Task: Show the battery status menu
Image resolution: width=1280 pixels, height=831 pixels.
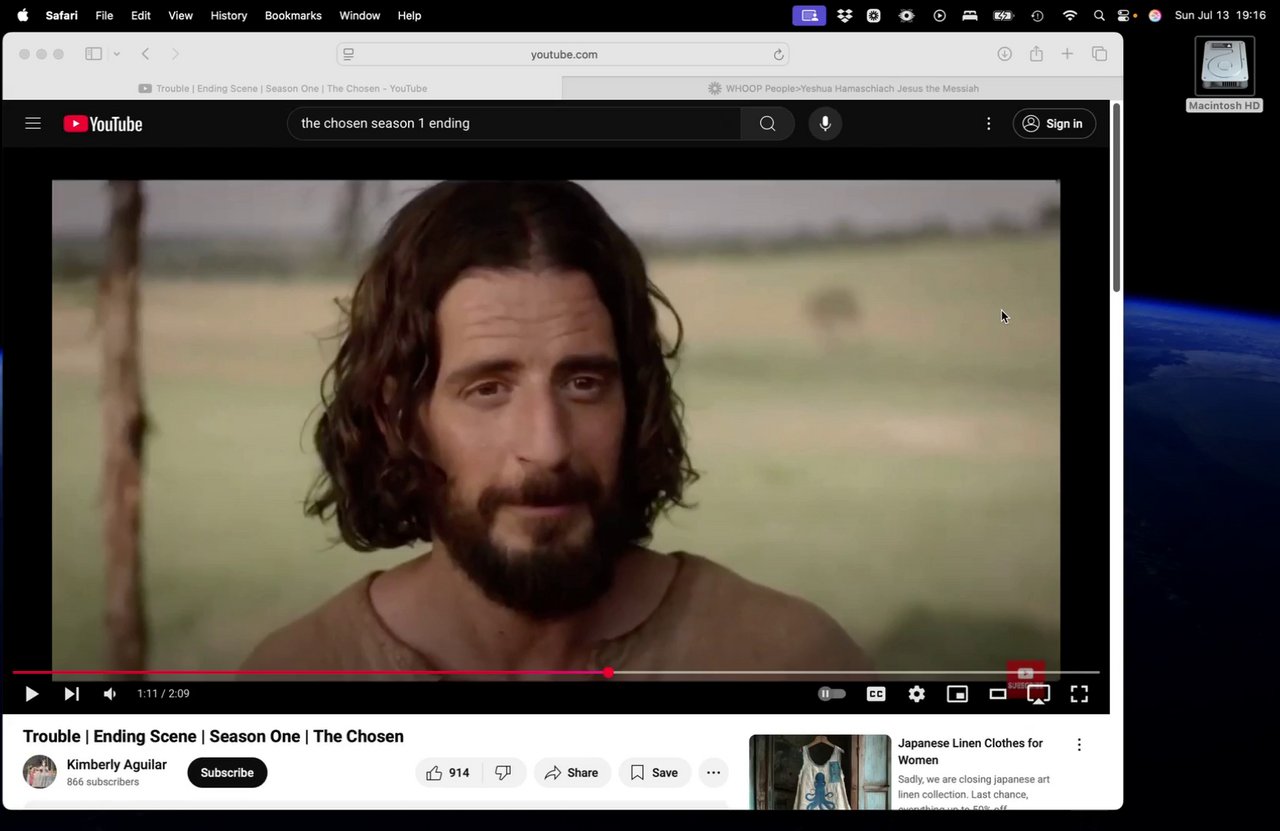Action: tap(1003, 15)
